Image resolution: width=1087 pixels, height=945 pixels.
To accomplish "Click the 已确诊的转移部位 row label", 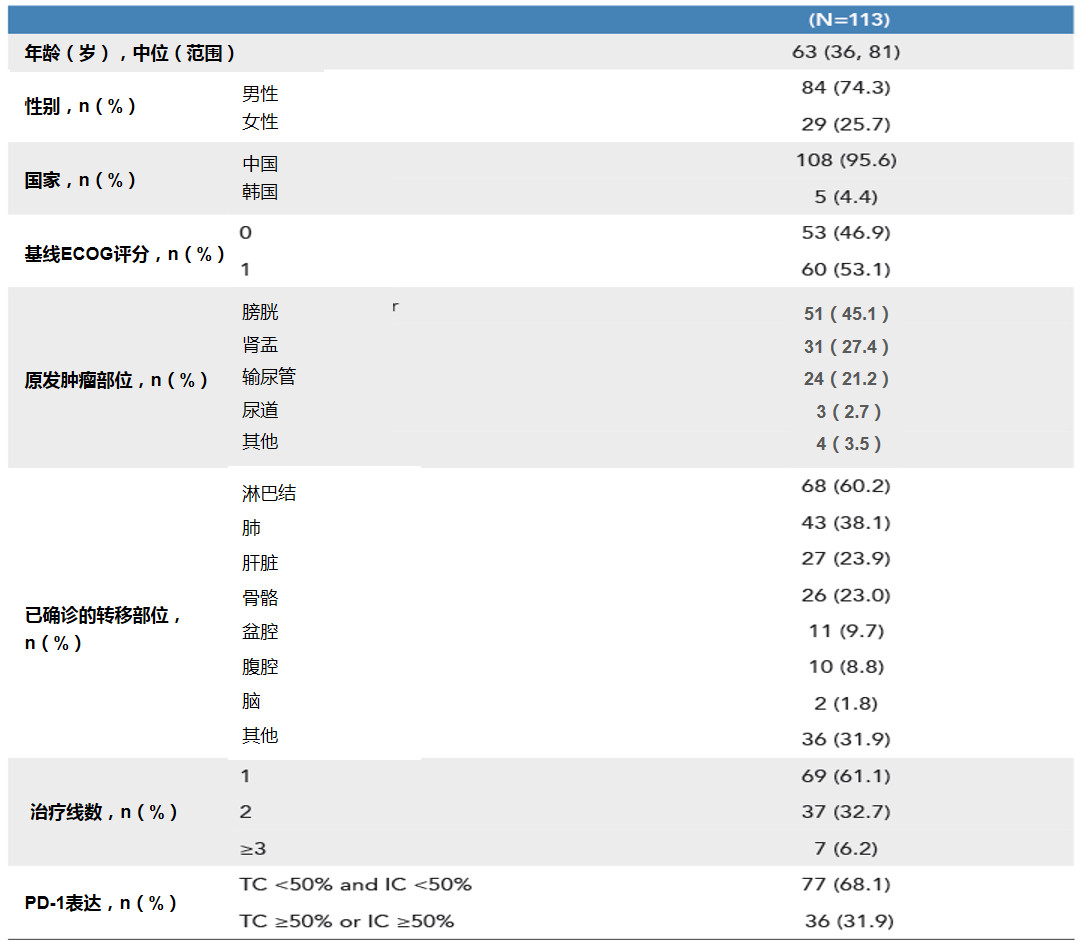I will point(103,629).
